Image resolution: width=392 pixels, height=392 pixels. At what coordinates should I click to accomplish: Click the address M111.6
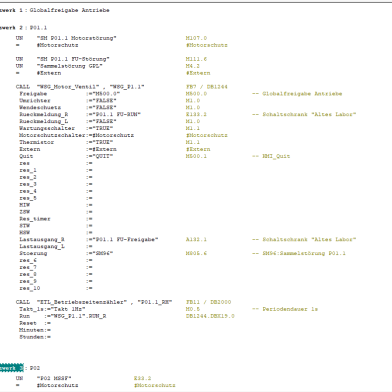click(x=196, y=59)
